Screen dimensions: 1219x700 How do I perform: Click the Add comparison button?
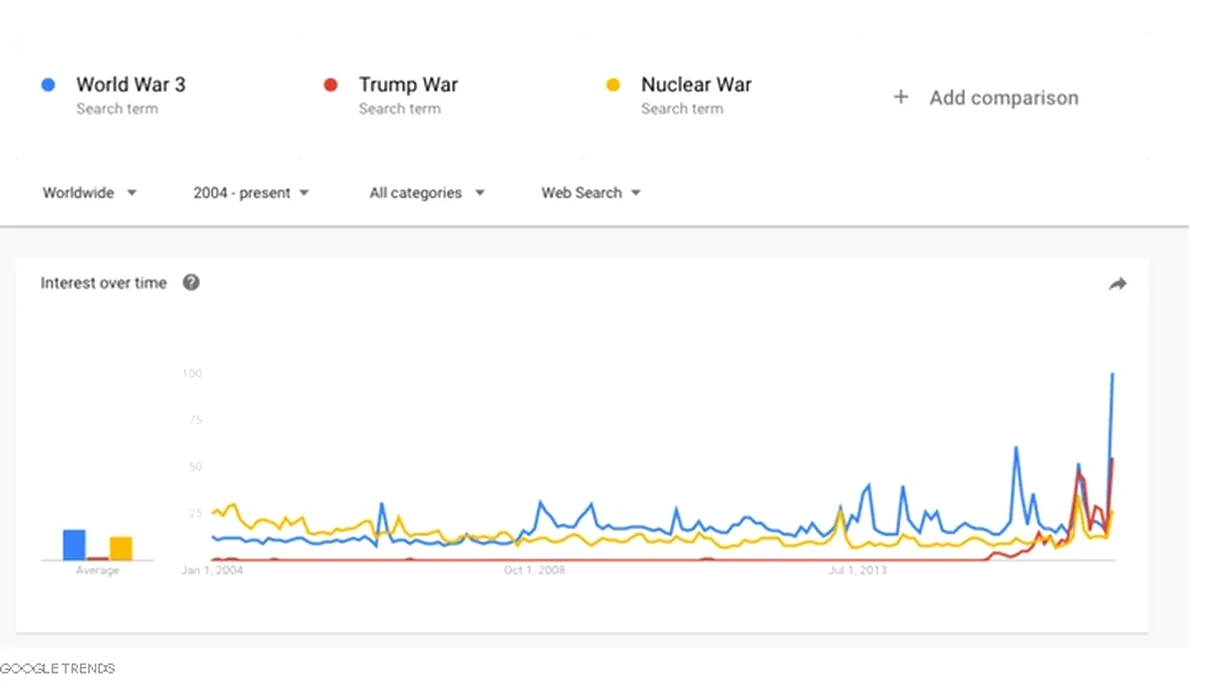click(1003, 98)
